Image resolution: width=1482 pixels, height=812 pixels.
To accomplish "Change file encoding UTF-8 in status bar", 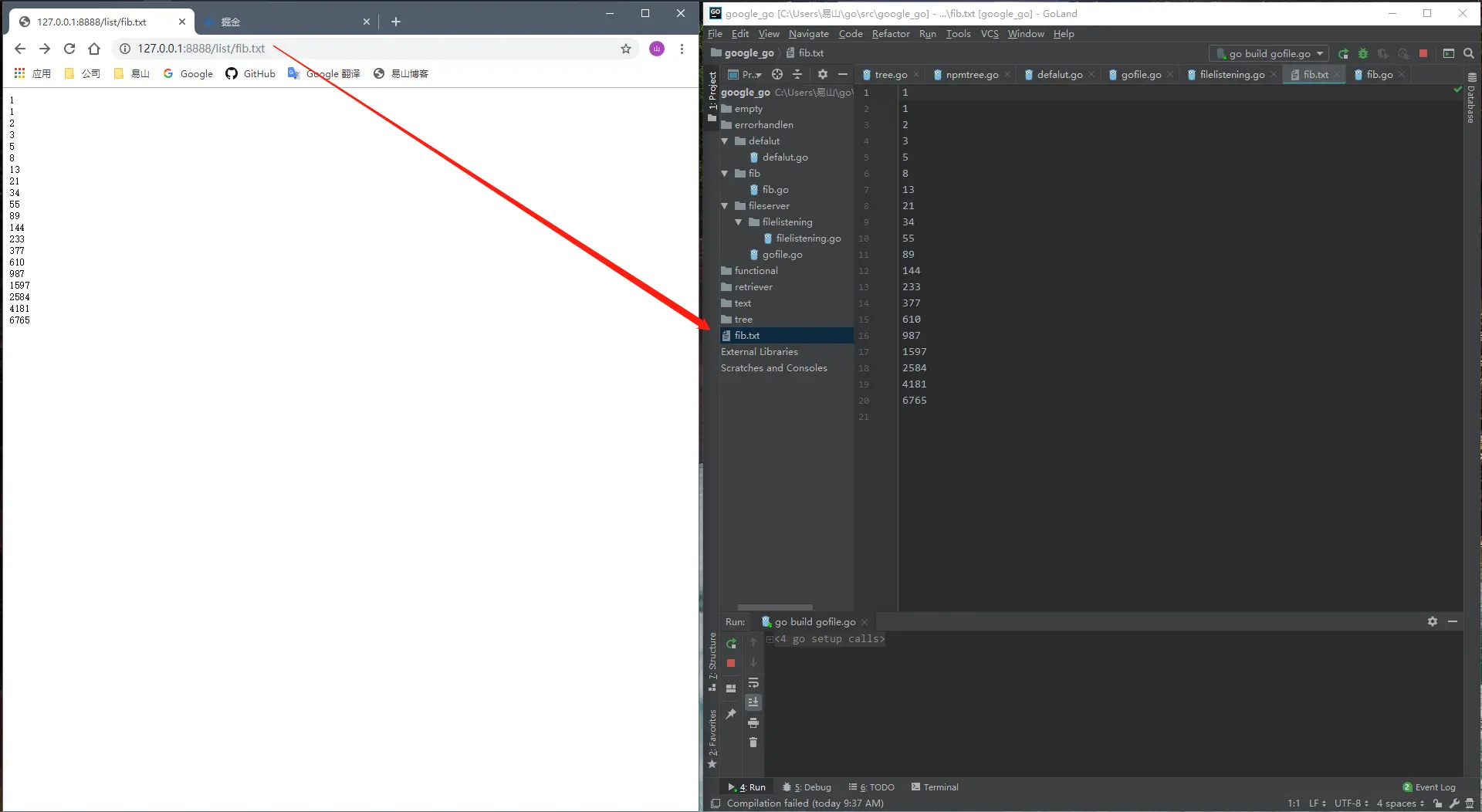I will point(1352,804).
